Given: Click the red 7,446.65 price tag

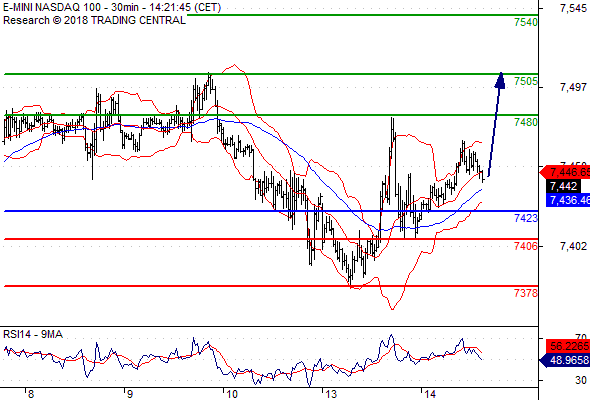Looking at the screenshot, I should [565, 172].
